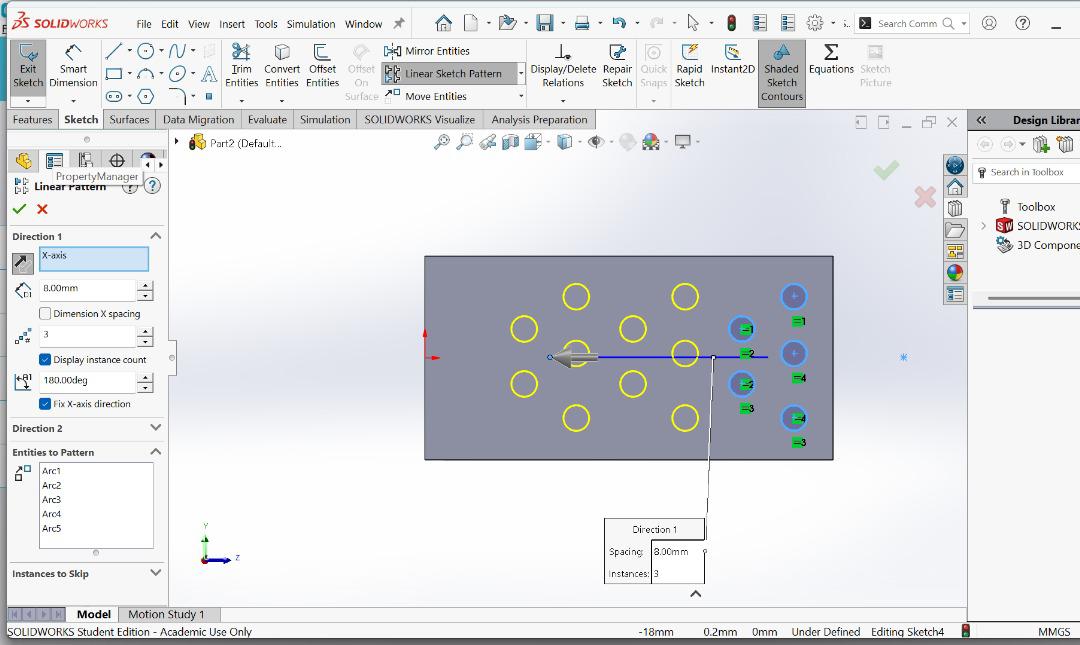This screenshot has height=645, width=1080.
Task: Open the Edit Appearance color sphere in view toolbar
Action: [650, 142]
